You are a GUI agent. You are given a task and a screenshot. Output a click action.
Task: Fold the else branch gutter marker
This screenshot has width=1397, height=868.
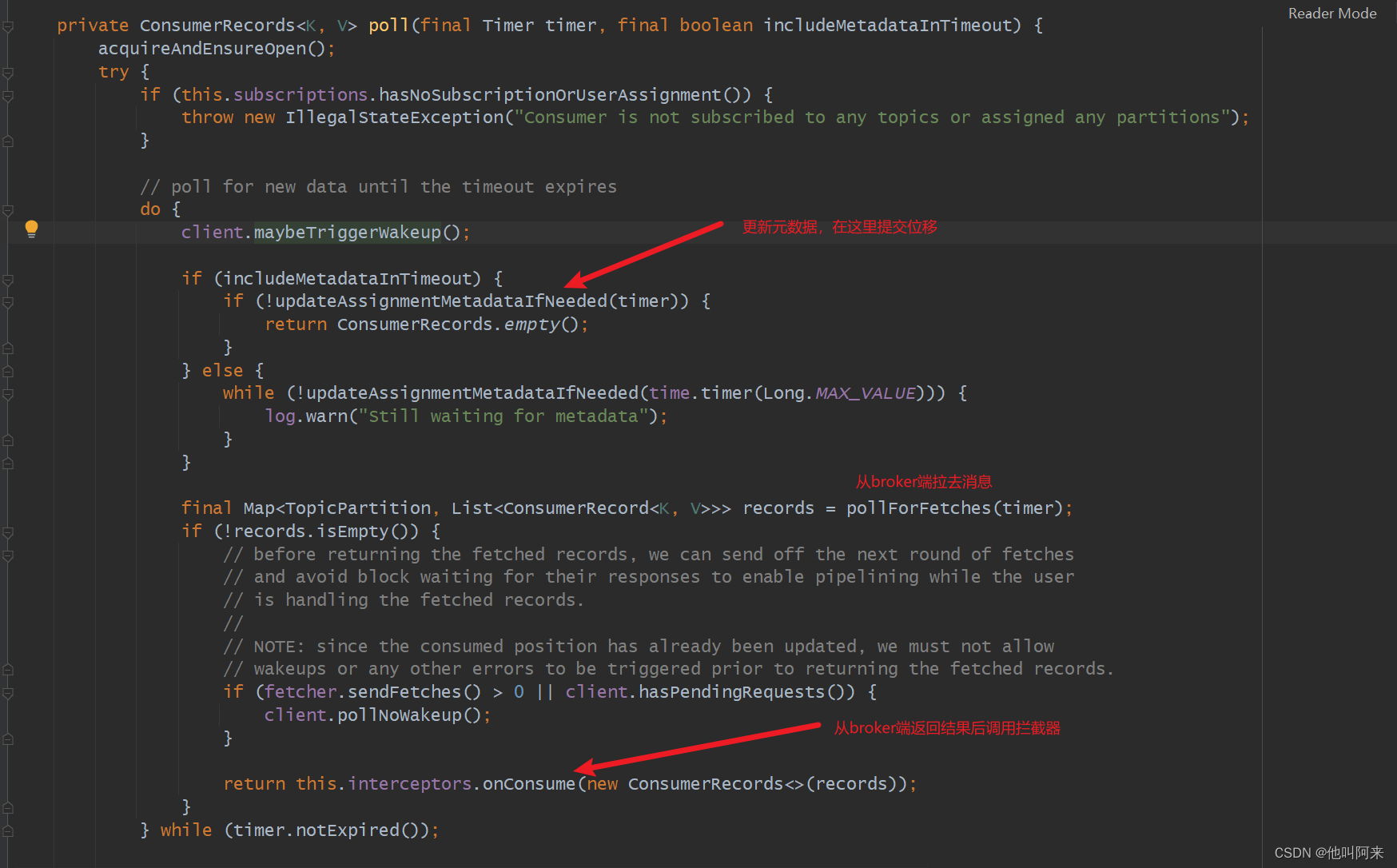8,371
